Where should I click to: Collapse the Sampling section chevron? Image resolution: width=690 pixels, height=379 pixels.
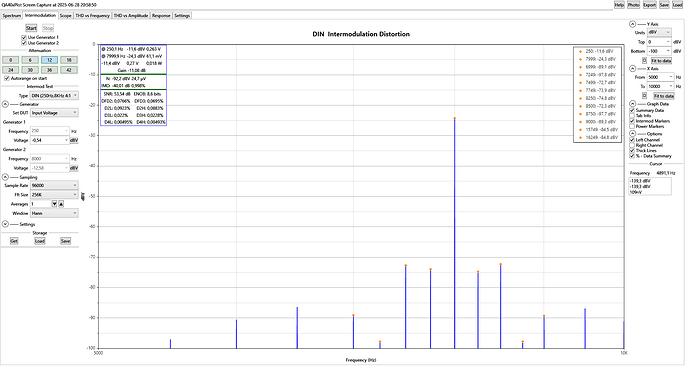(x=5, y=177)
